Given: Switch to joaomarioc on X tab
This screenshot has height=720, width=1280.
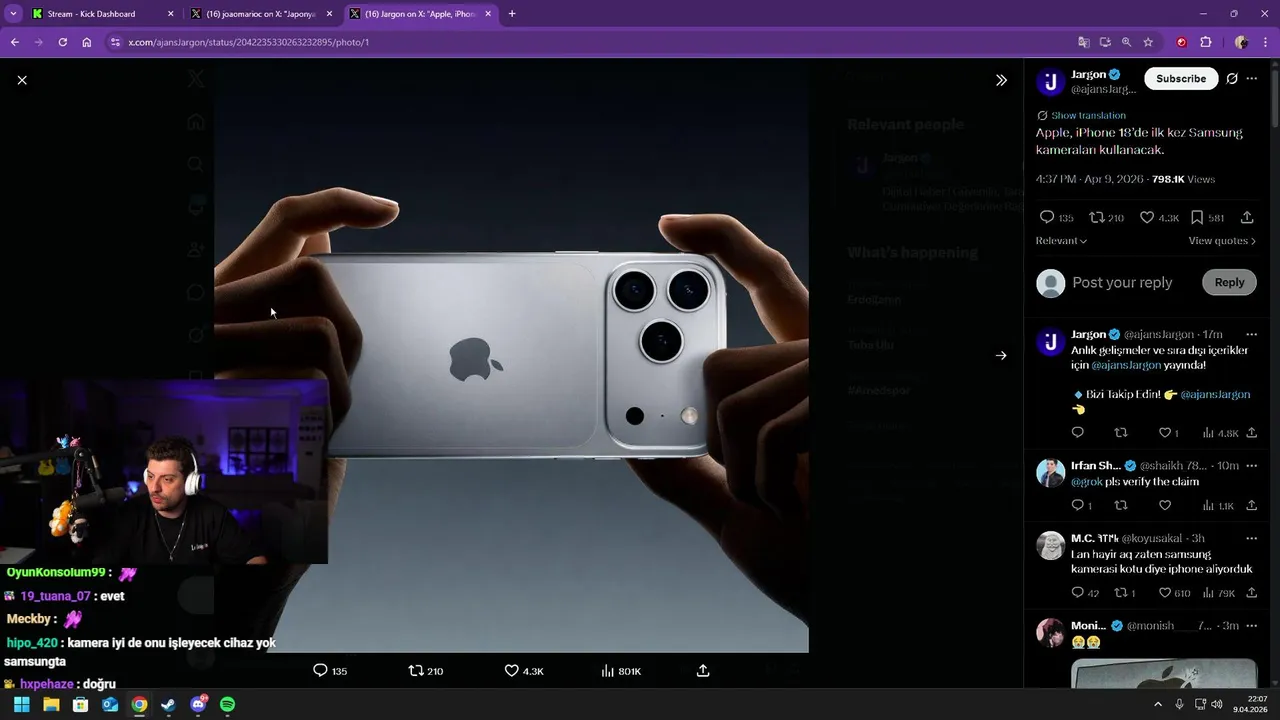Looking at the screenshot, I should pyautogui.click(x=260, y=14).
